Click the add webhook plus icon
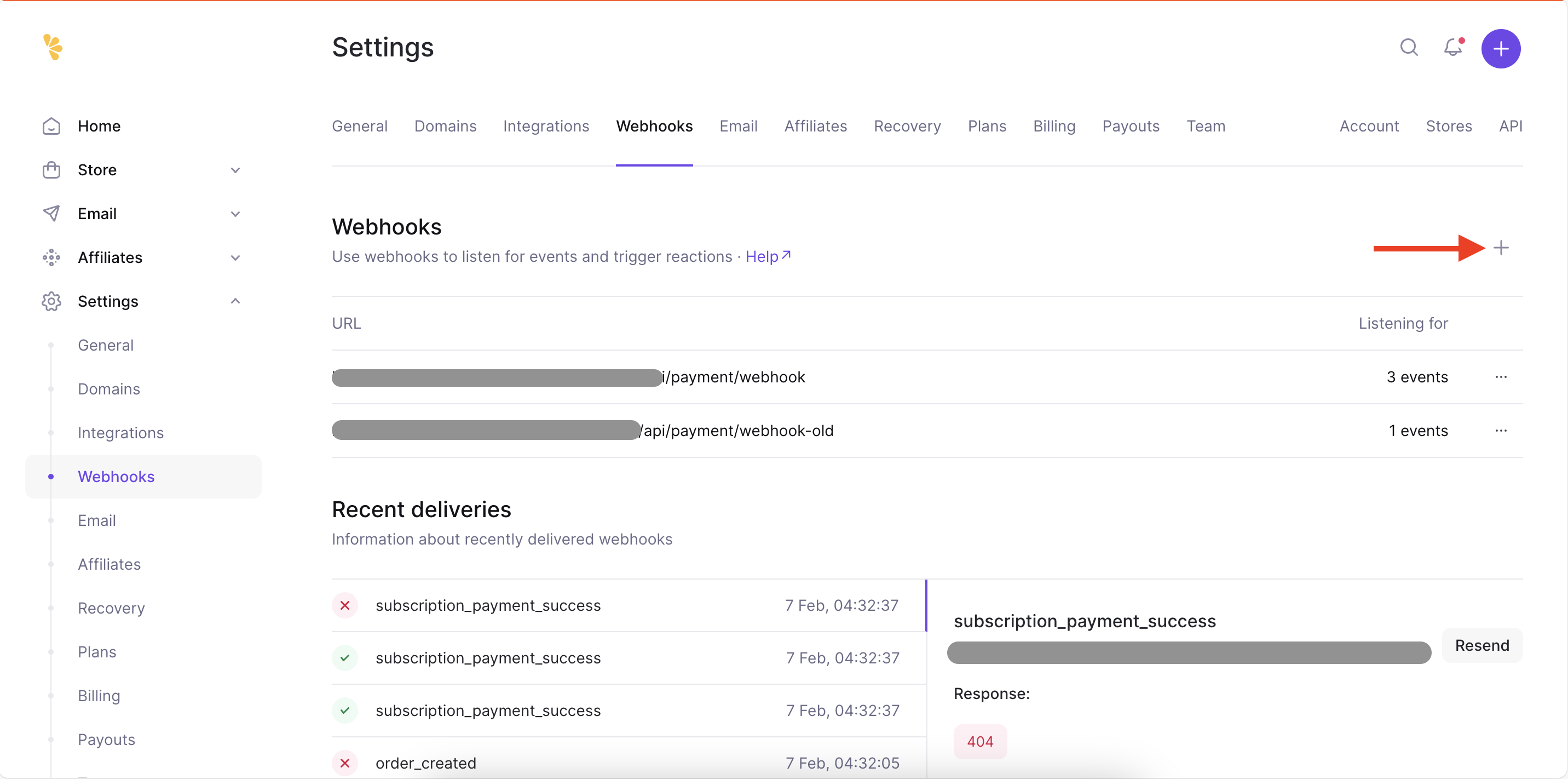This screenshot has width=1568, height=779. coord(1502,248)
